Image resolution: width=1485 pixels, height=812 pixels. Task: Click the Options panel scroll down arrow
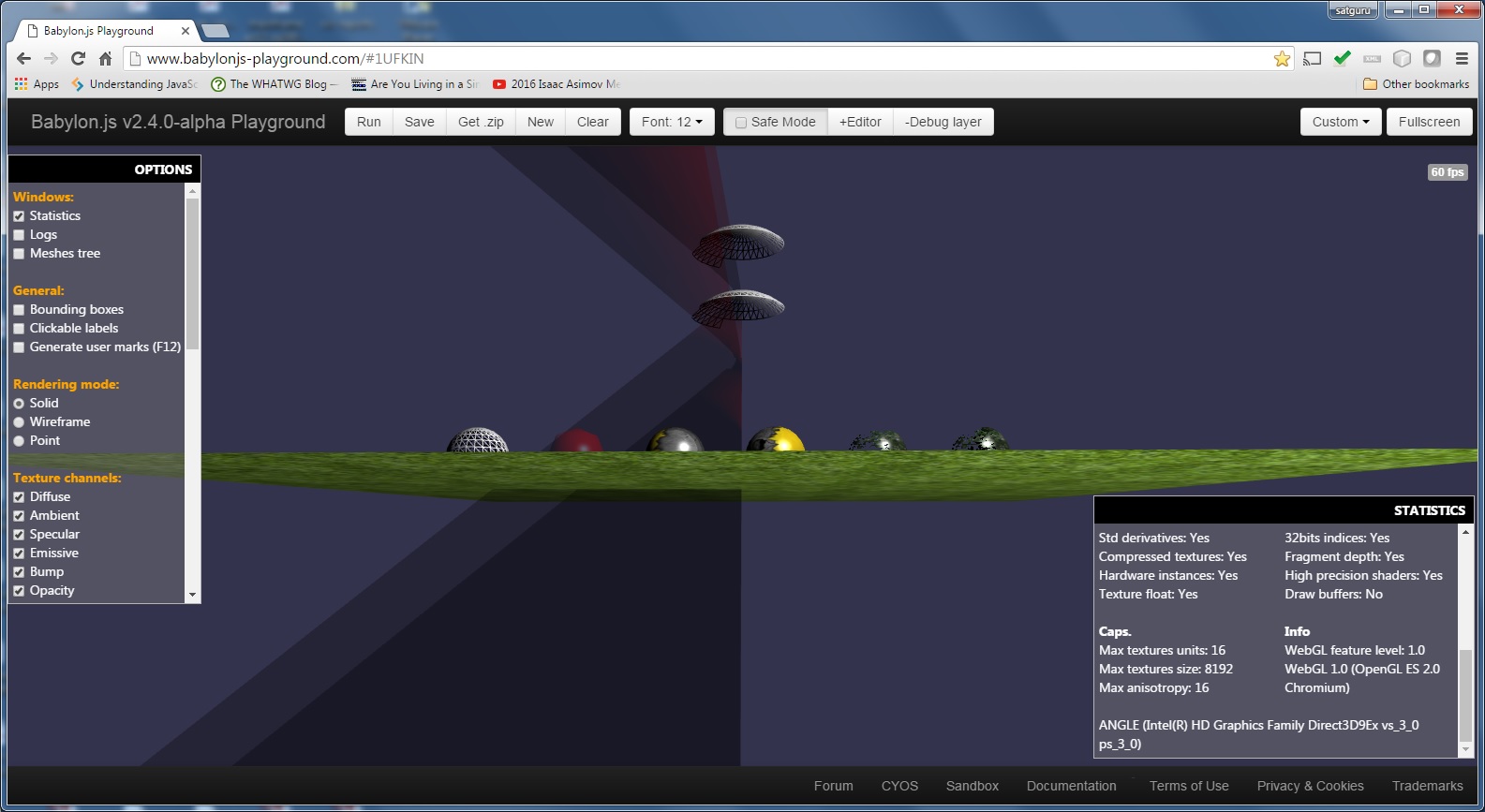[x=193, y=595]
